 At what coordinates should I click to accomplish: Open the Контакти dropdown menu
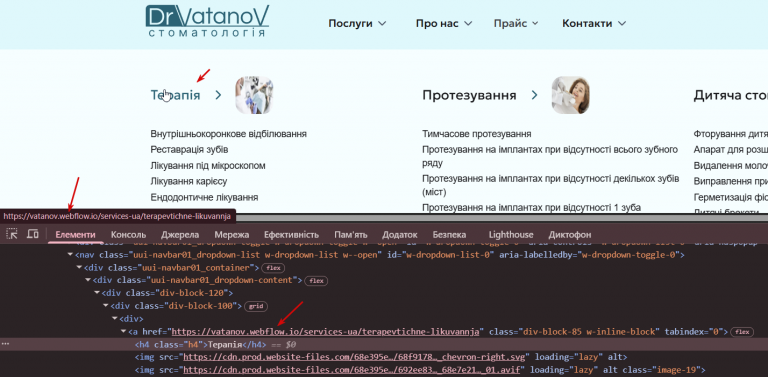click(x=594, y=24)
